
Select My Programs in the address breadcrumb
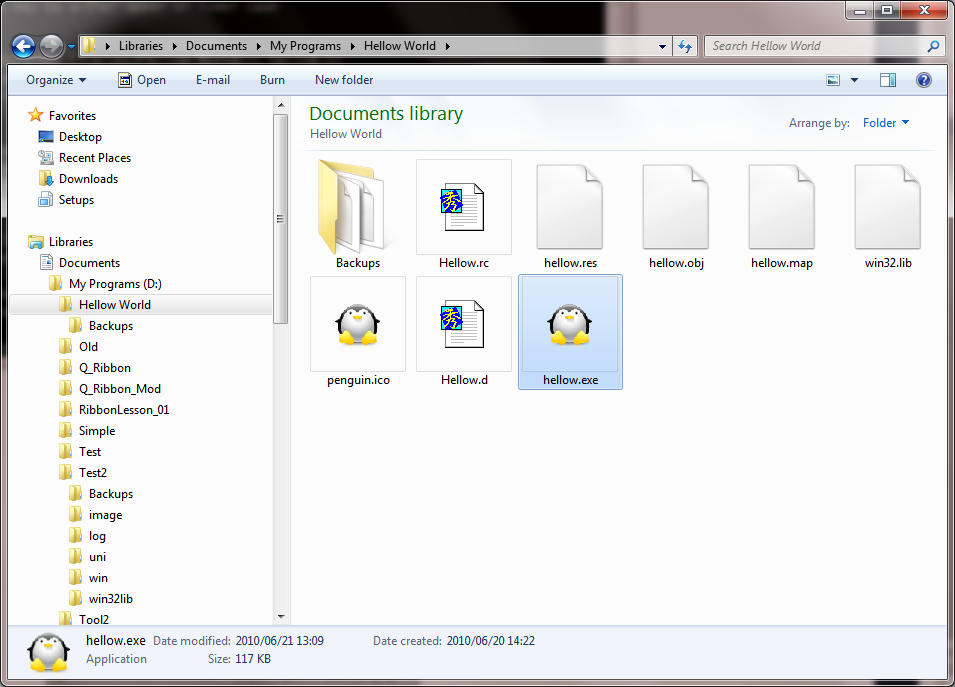pos(305,46)
